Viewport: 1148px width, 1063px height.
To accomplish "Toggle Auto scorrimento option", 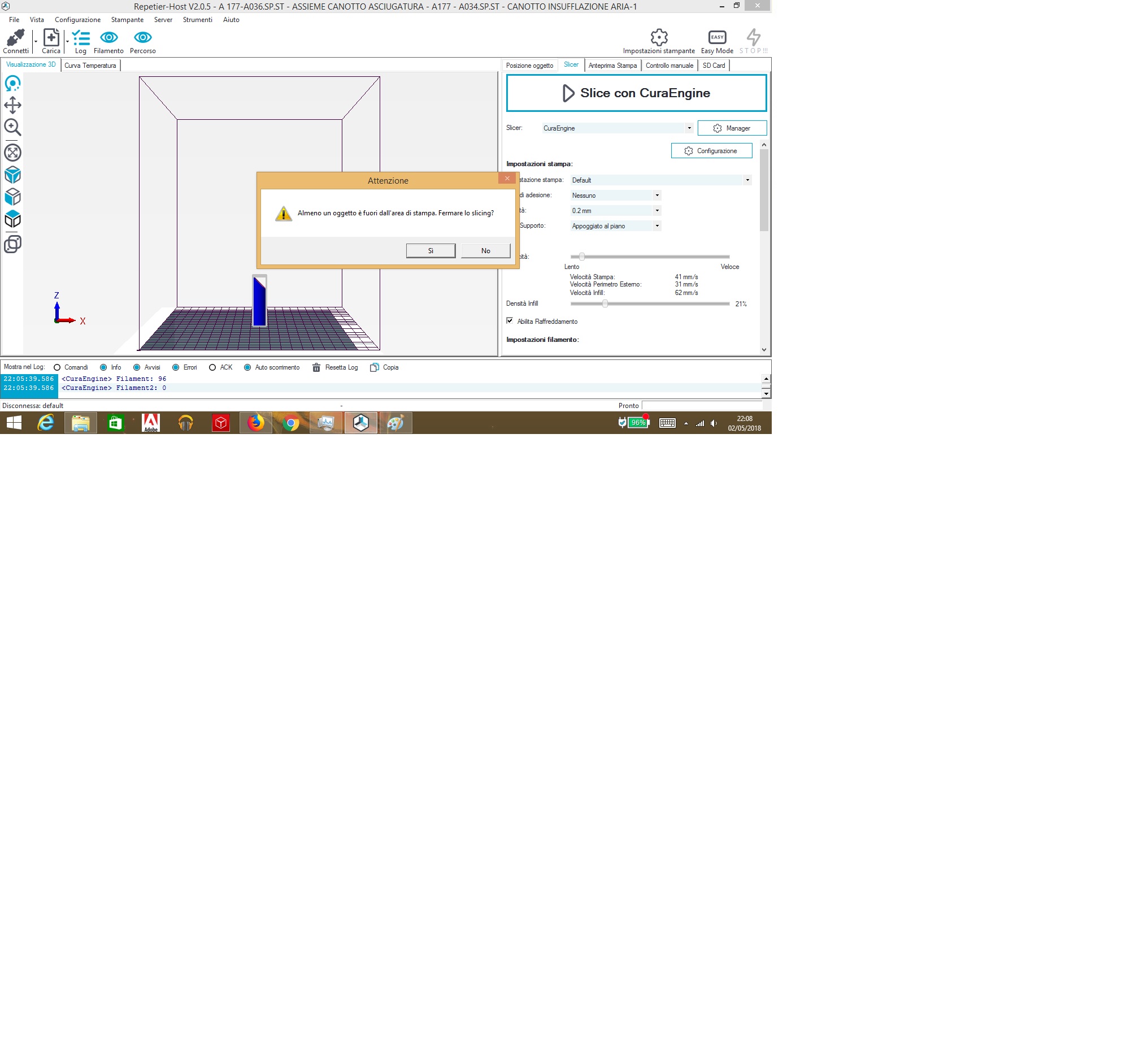I will pyautogui.click(x=247, y=367).
